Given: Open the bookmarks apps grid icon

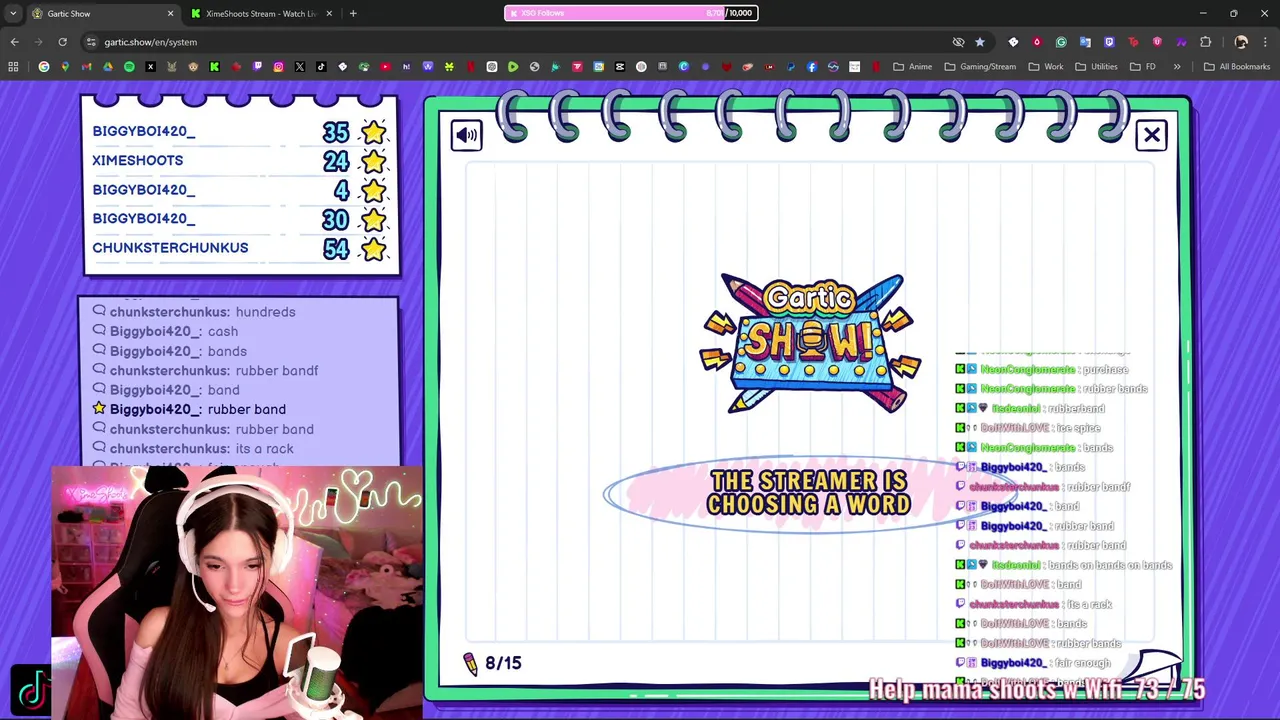Looking at the screenshot, I should (x=13, y=67).
